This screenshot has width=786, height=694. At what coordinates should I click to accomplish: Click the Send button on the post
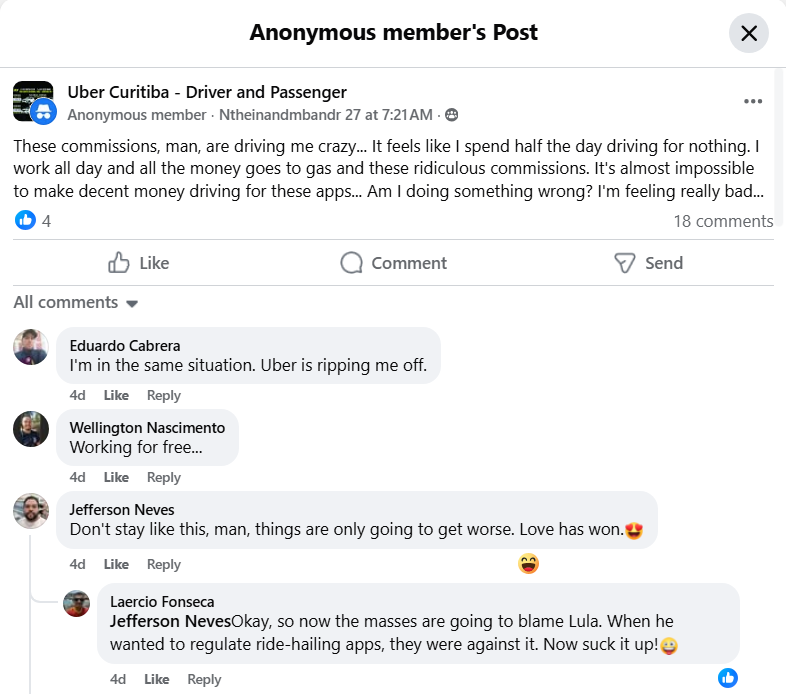coord(648,263)
